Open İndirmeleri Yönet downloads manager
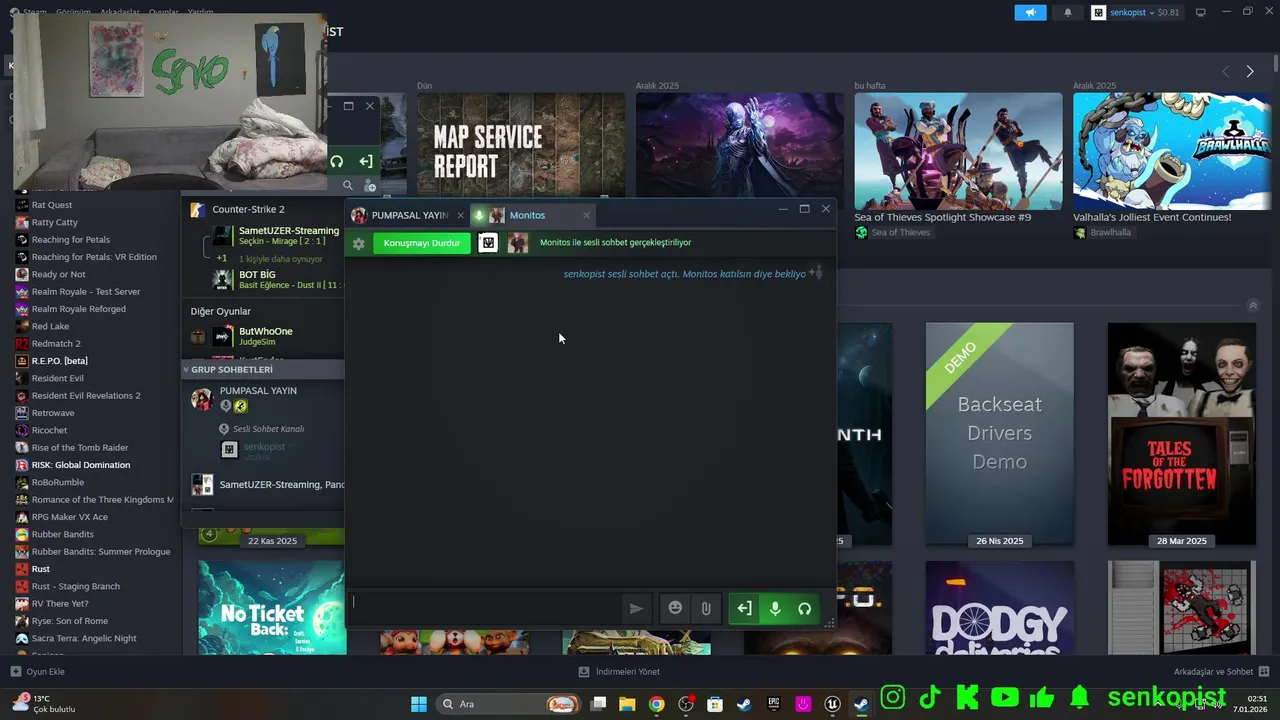The height and width of the screenshot is (720, 1280). tap(619, 672)
